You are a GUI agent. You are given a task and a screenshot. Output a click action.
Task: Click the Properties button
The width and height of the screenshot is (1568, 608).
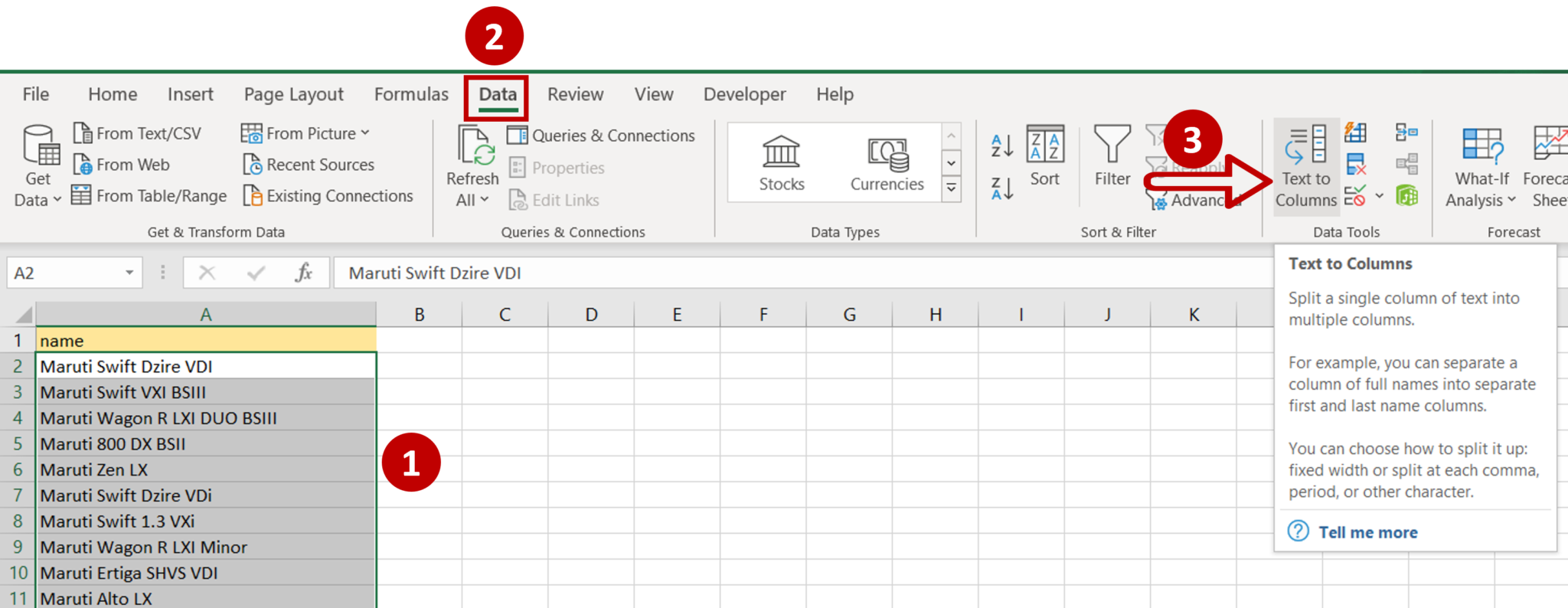click(557, 168)
